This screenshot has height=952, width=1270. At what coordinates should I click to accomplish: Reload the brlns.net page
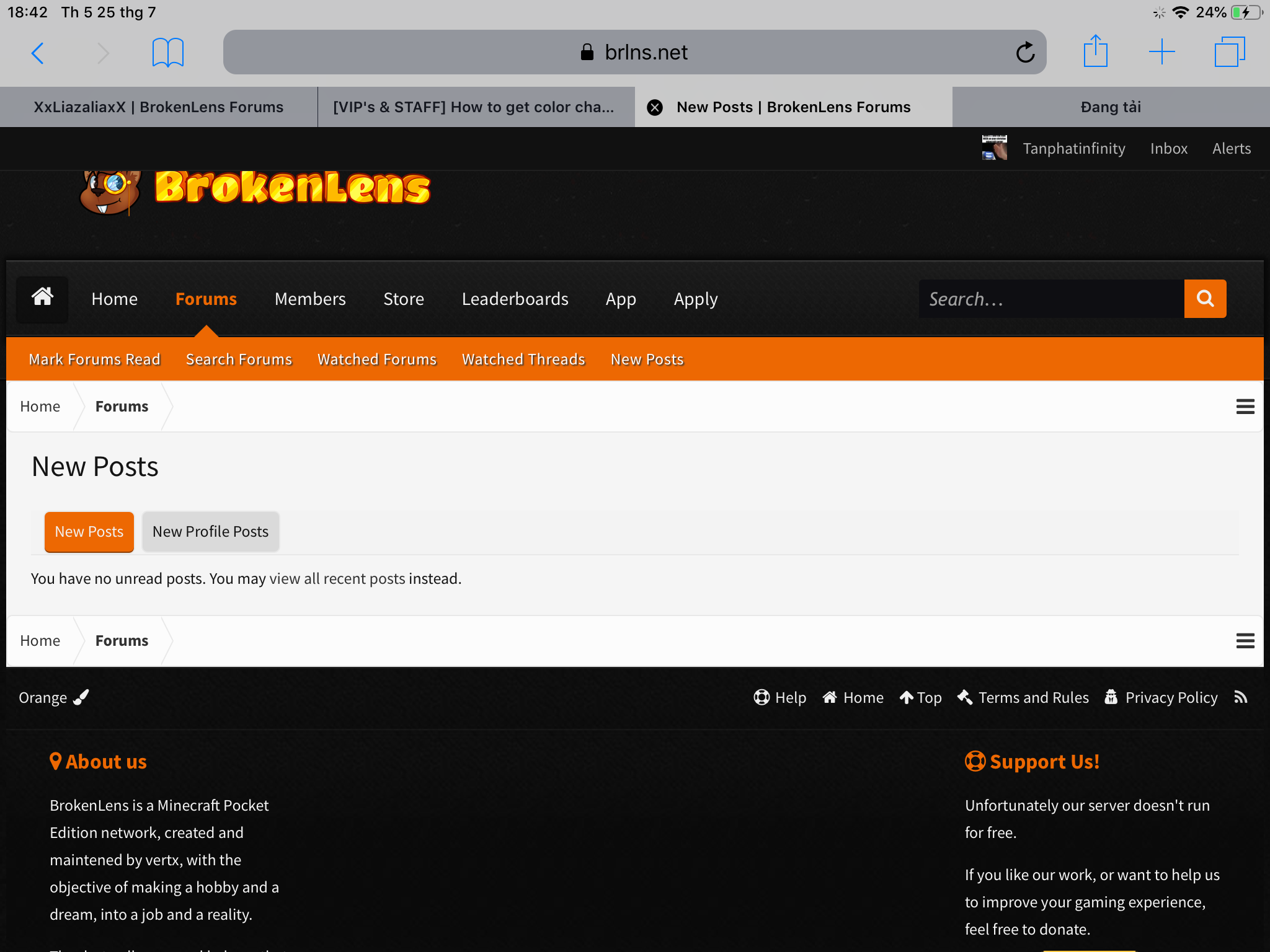tap(1025, 53)
